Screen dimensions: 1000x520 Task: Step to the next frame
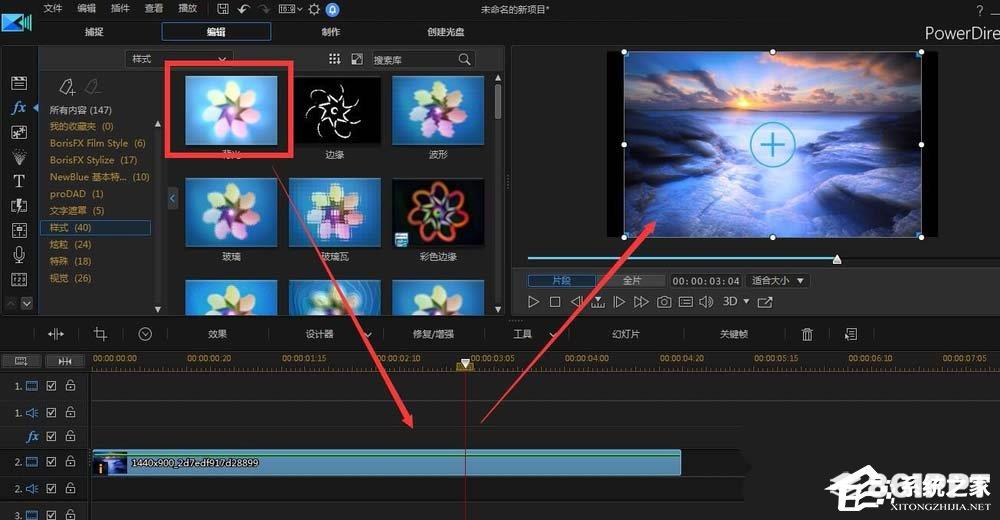point(619,302)
